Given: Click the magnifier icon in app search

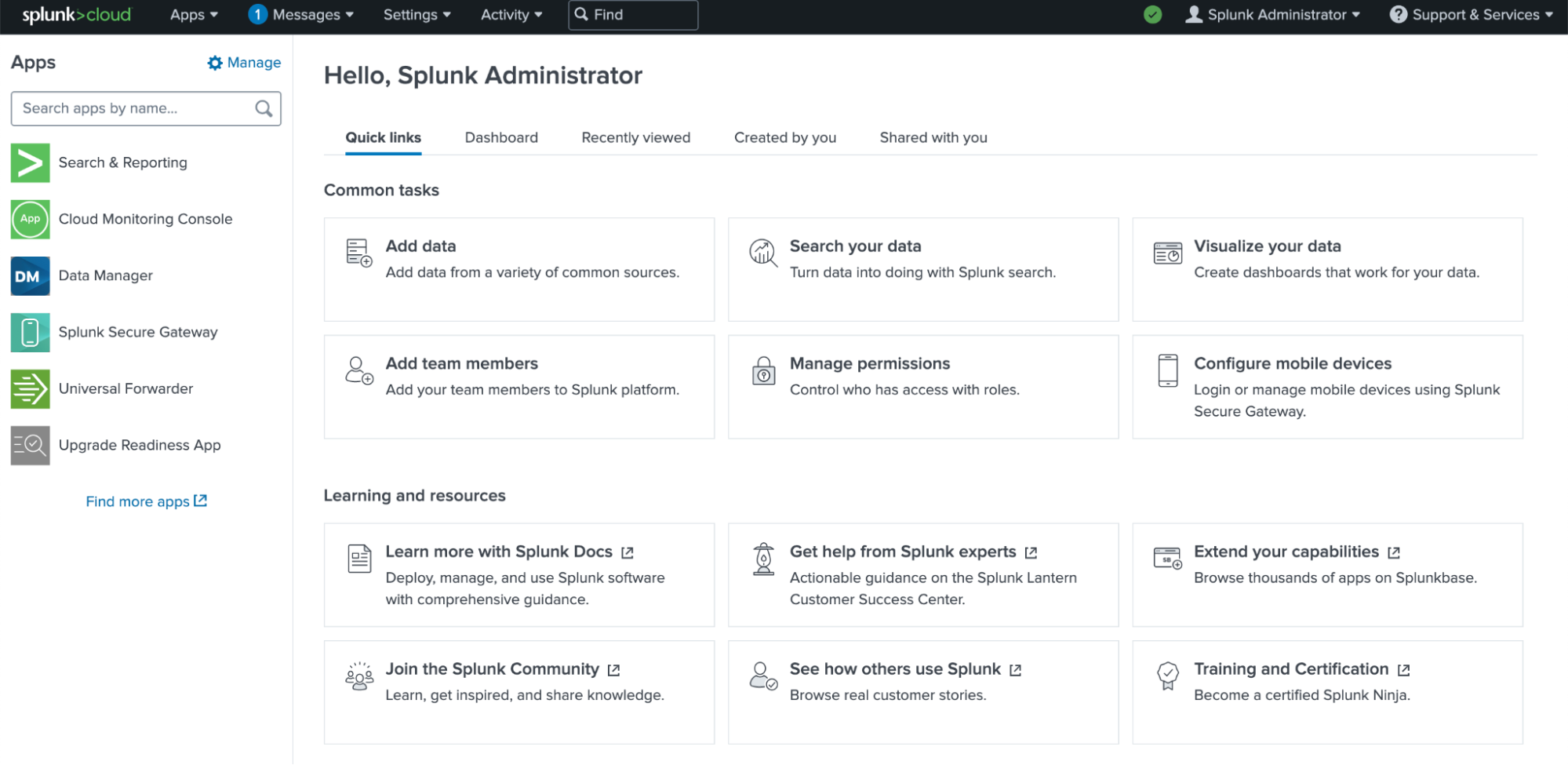Looking at the screenshot, I should [264, 108].
